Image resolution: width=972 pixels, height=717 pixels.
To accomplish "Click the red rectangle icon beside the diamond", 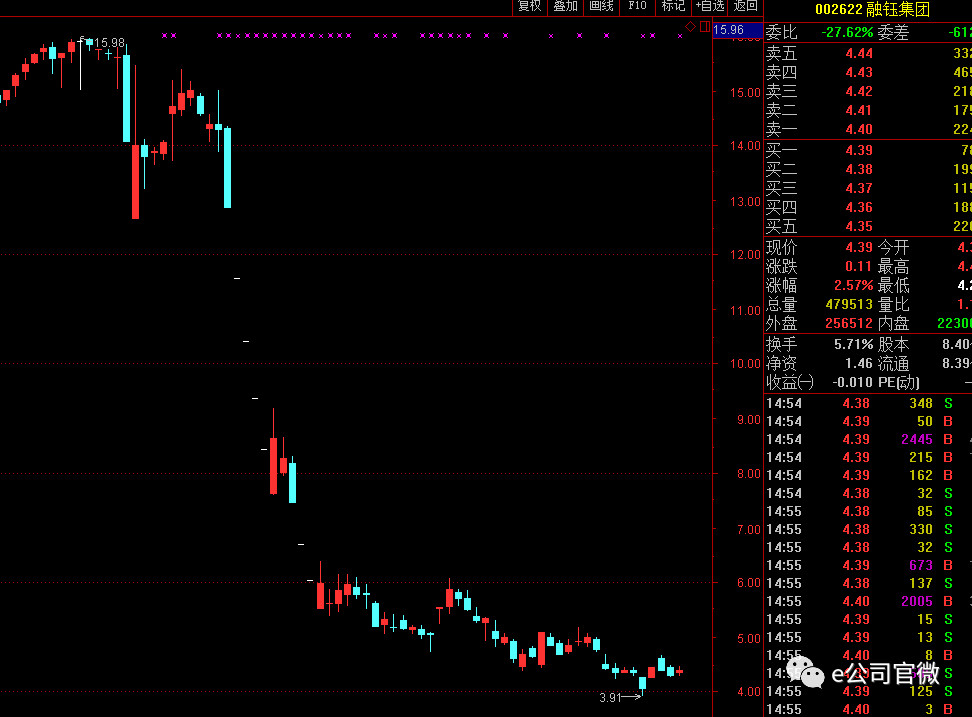I will pos(704,25).
